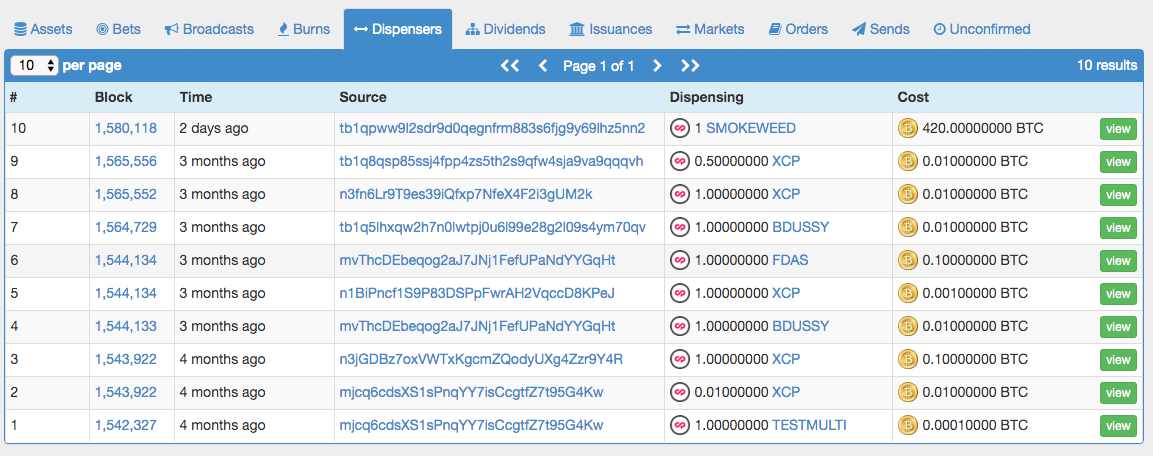View dispenser number 5
This screenshot has height=456, width=1153.
pyautogui.click(x=1118, y=293)
